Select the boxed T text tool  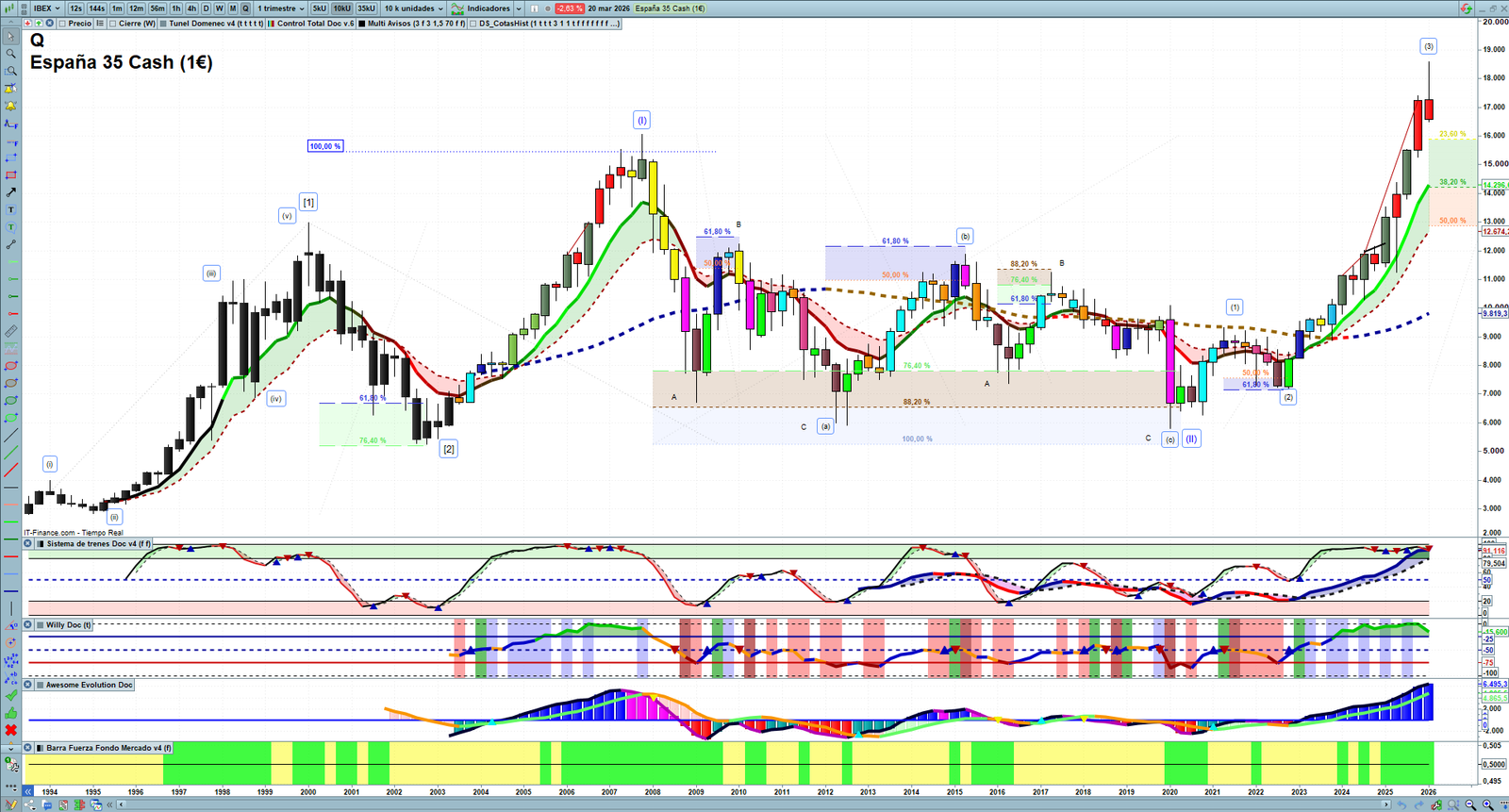click(10, 209)
